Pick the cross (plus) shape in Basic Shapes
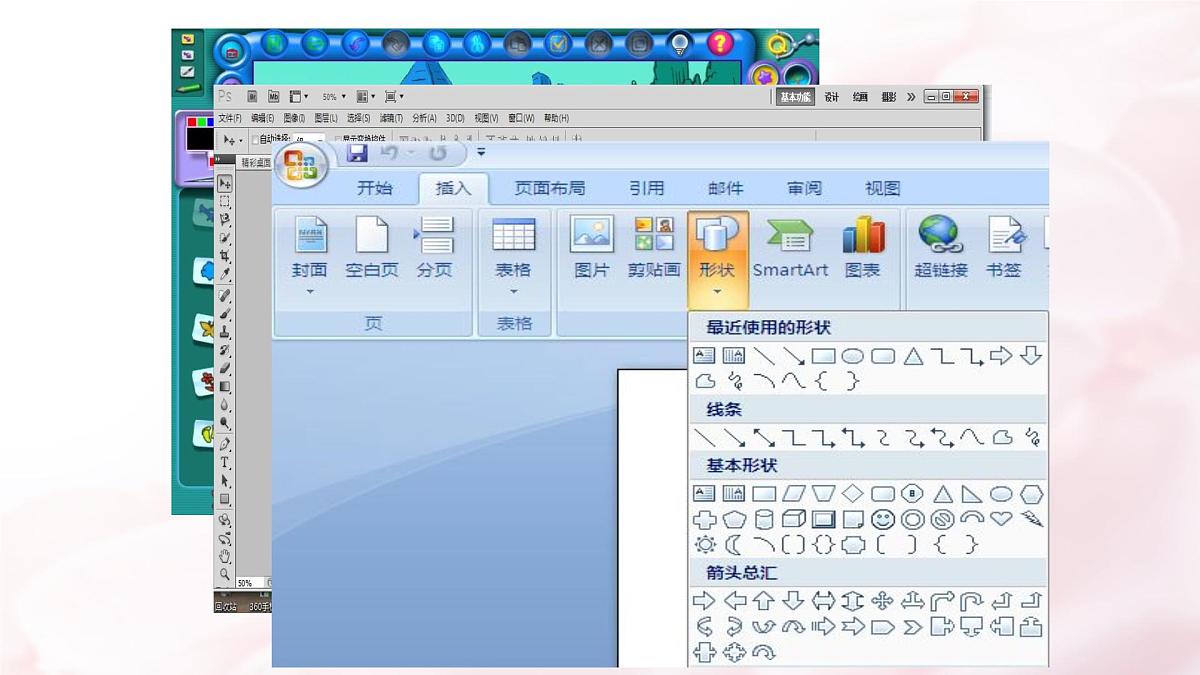This screenshot has width=1200, height=675. (x=705, y=519)
